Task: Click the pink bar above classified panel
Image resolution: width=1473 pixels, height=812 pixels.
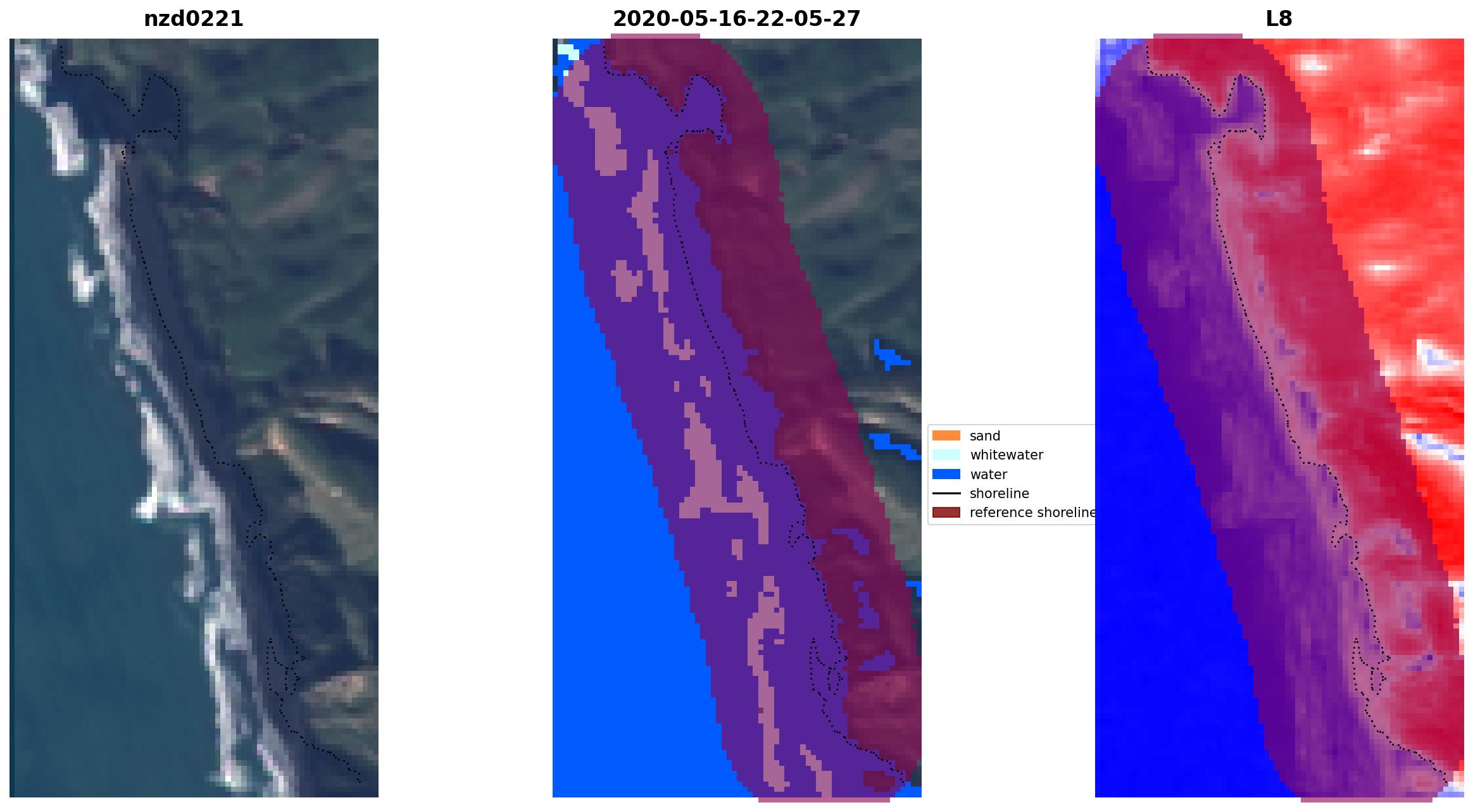Action: click(x=656, y=36)
